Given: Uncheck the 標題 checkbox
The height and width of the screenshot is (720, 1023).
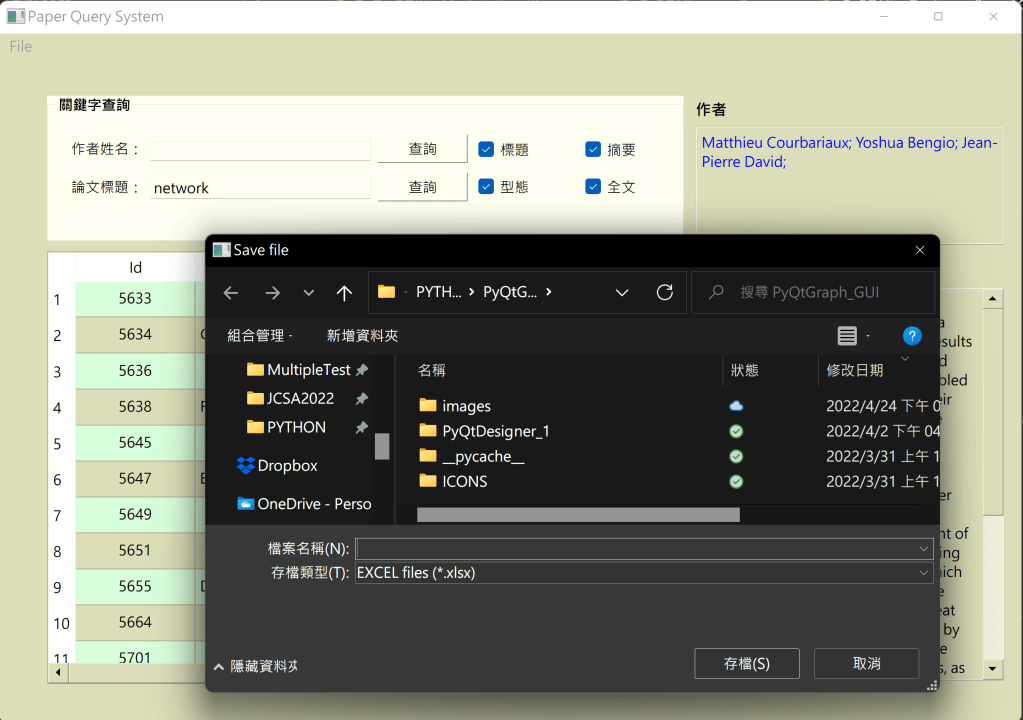Looking at the screenshot, I should (x=486, y=150).
